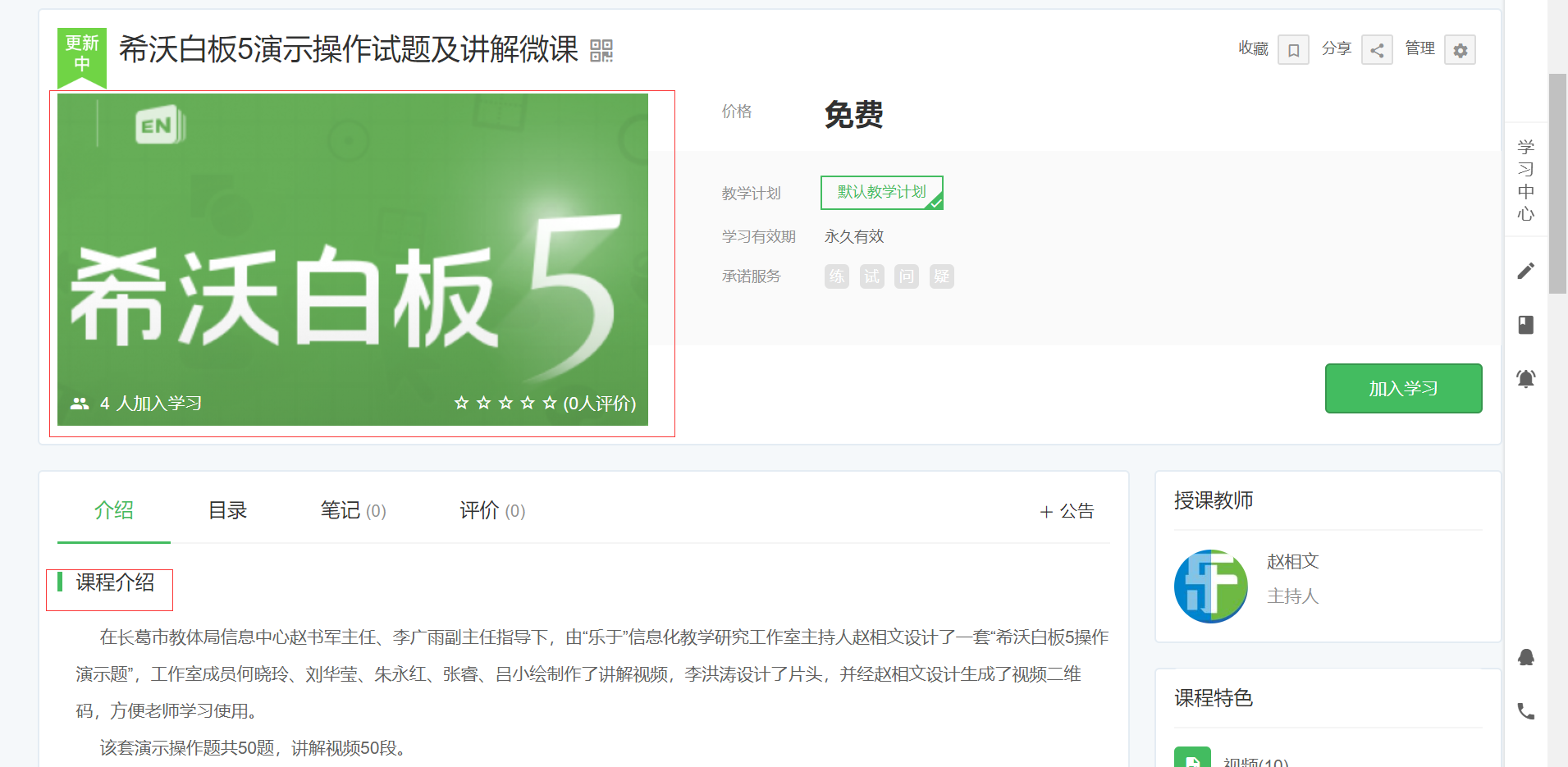1568x767 pixels.
Task: Click the 试 service badge
Action: click(871, 276)
